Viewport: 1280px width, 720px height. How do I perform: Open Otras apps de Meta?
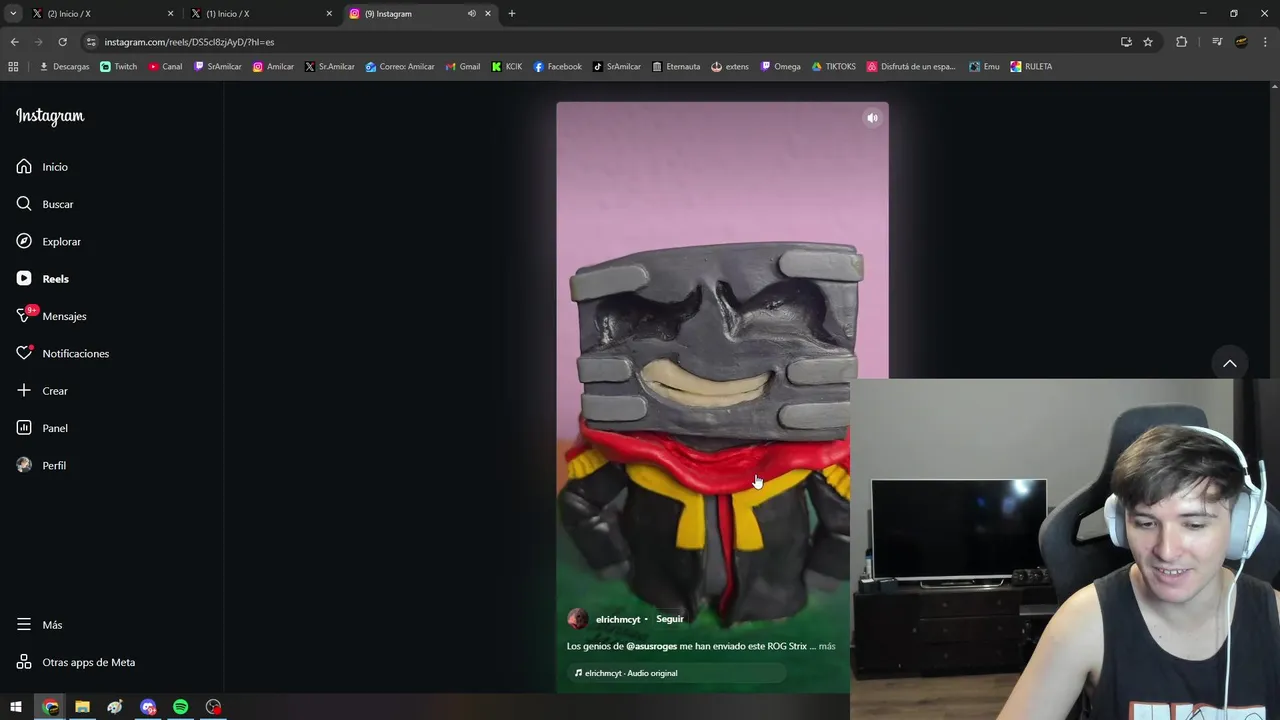[x=75, y=662]
